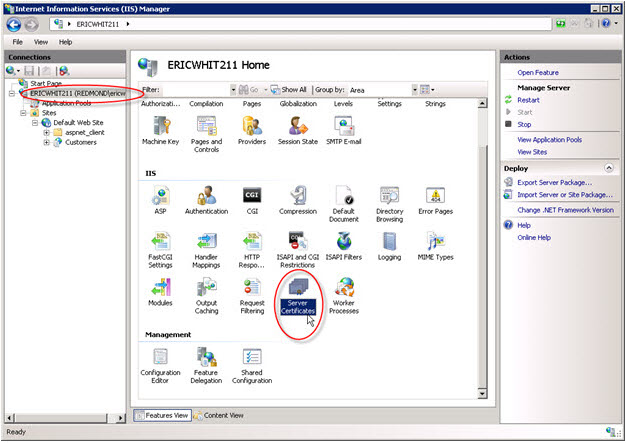Open Pages and Controls feature
Image resolution: width=626 pixels, height=443 pixels.
[206, 134]
